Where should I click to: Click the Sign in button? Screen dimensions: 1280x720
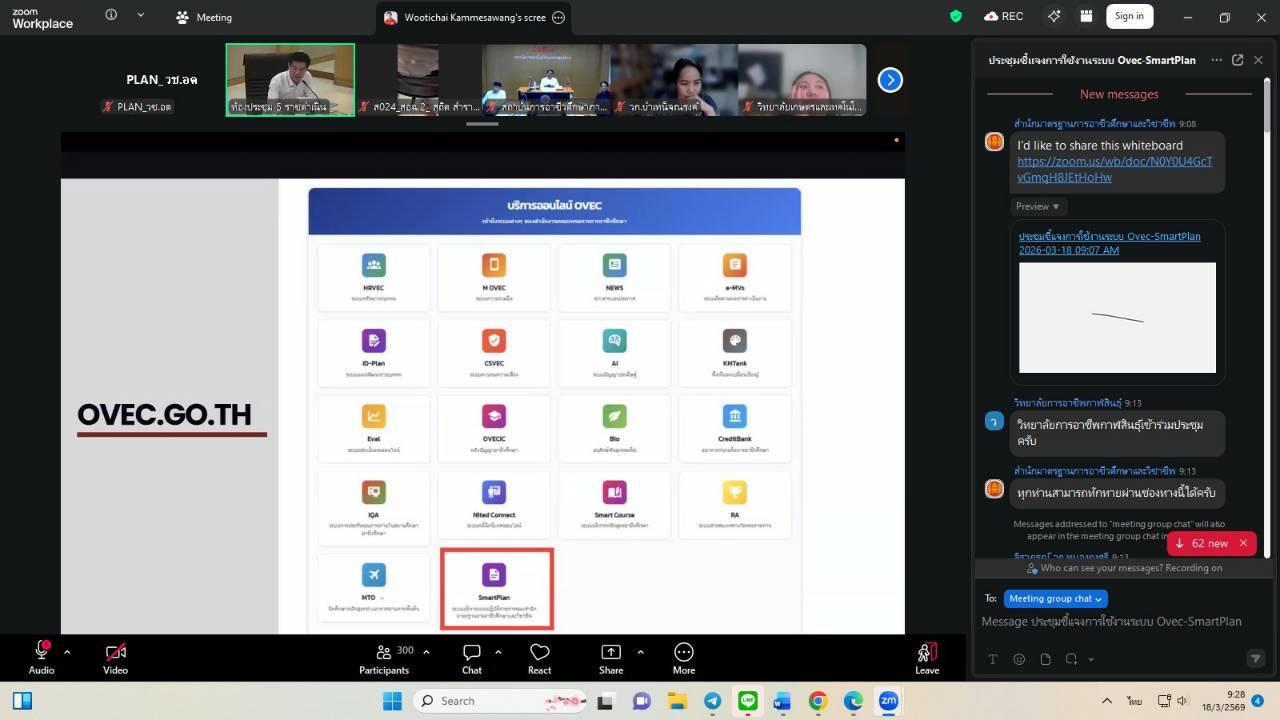pyautogui.click(x=1129, y=16)
